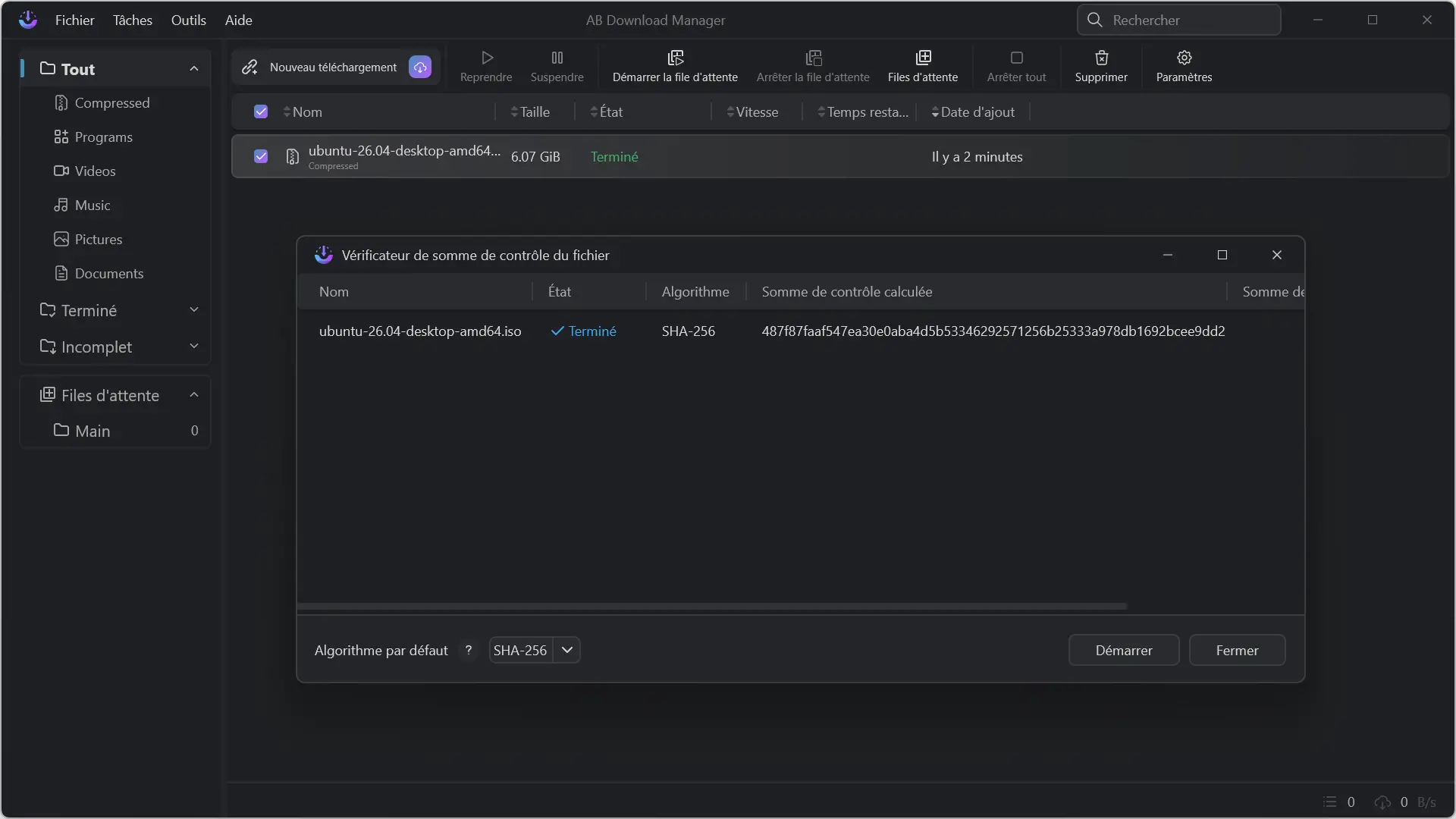Click the Fermer button in checksum dialog

[1238, 651]
